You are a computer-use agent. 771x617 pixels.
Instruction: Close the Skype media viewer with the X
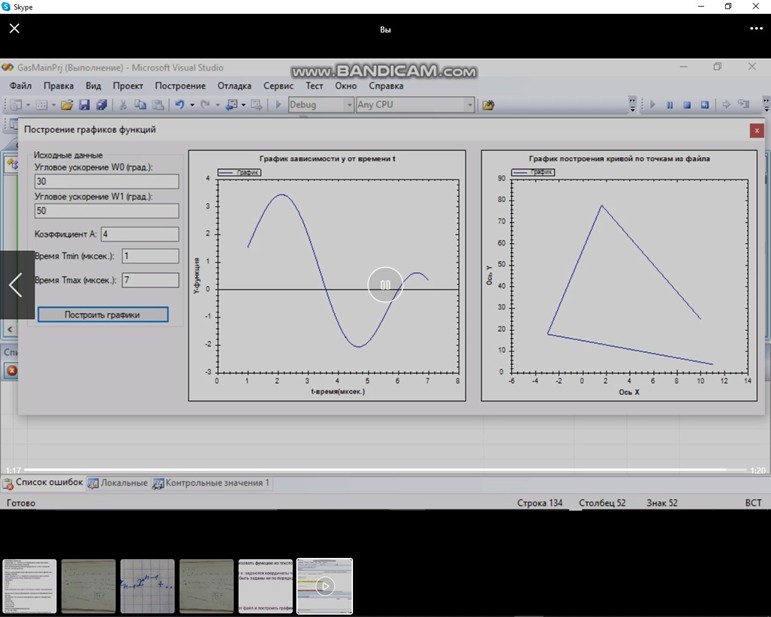click(x=15, y=29)
